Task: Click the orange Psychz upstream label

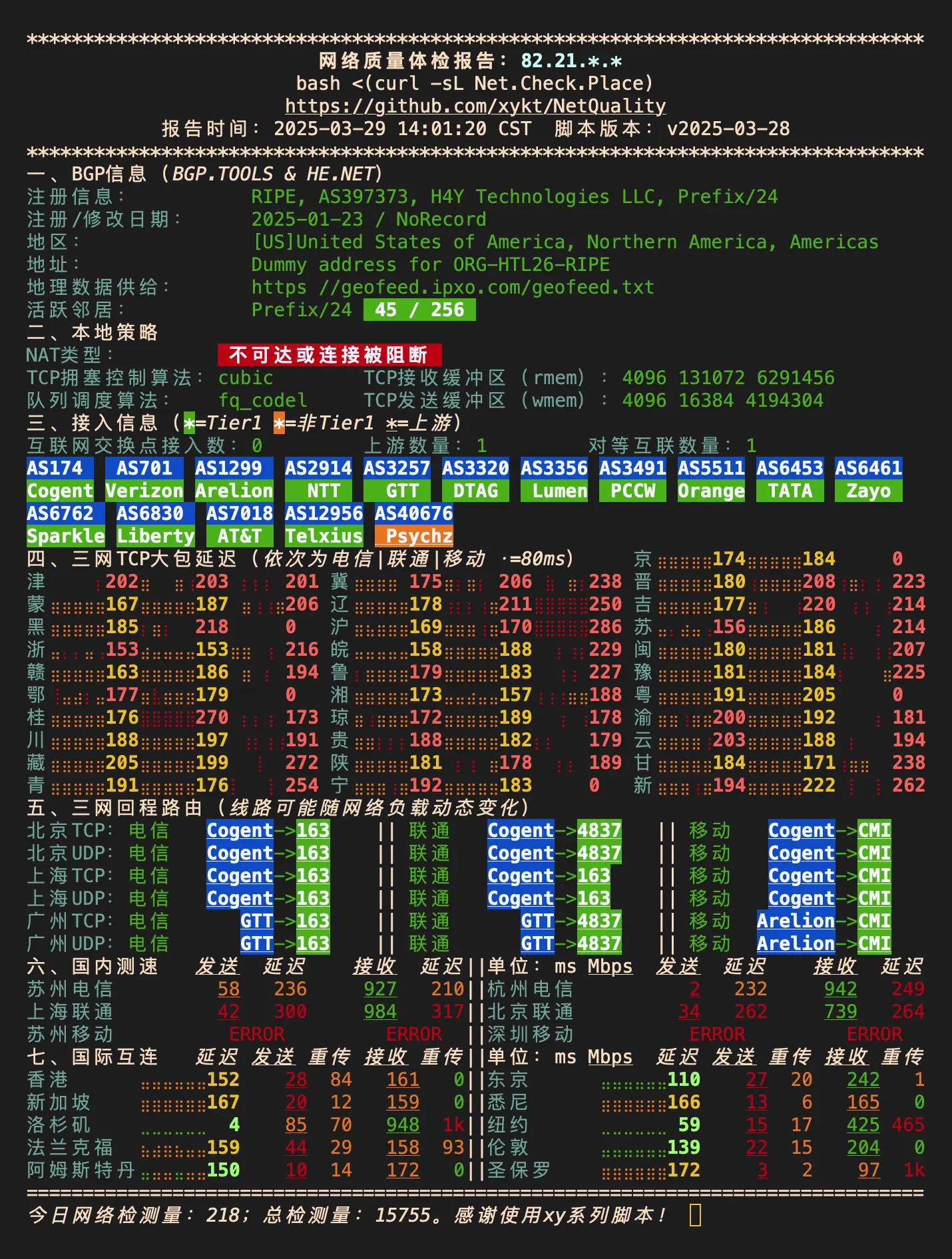Action: (414, 536)
